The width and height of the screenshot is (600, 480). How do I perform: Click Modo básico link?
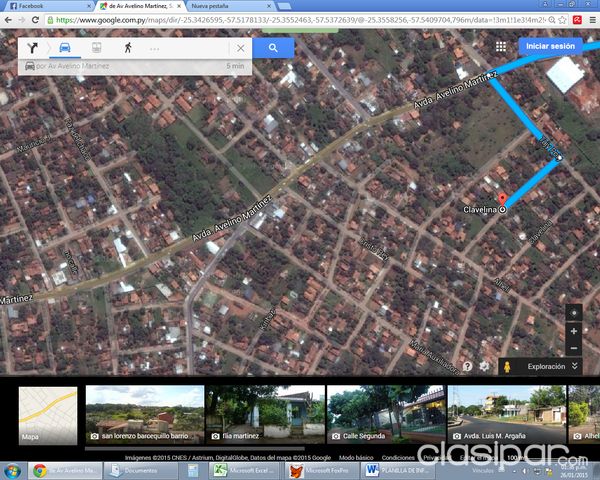coord(356,457)
